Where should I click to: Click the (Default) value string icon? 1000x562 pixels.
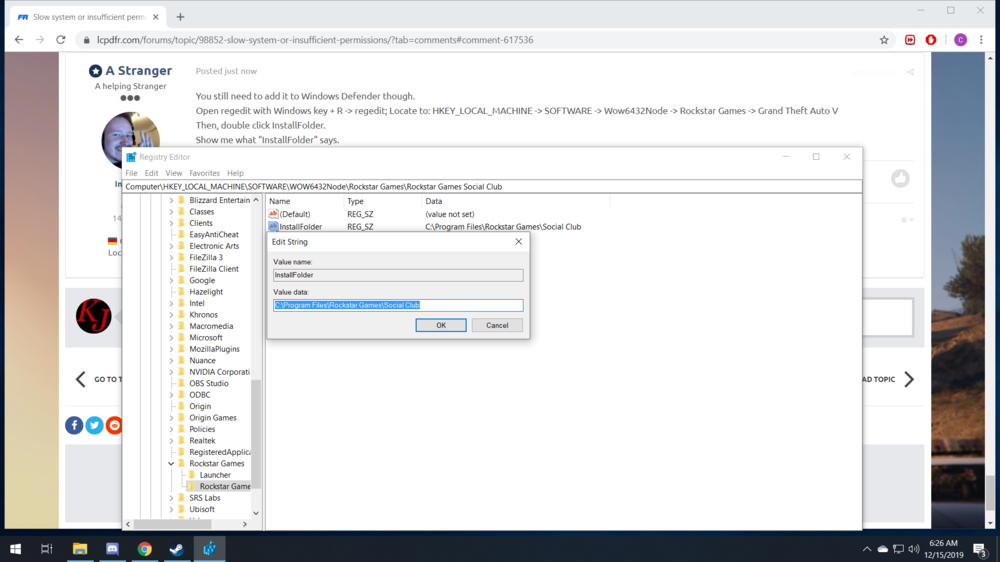pyautogui.click(x=273, y=214)
